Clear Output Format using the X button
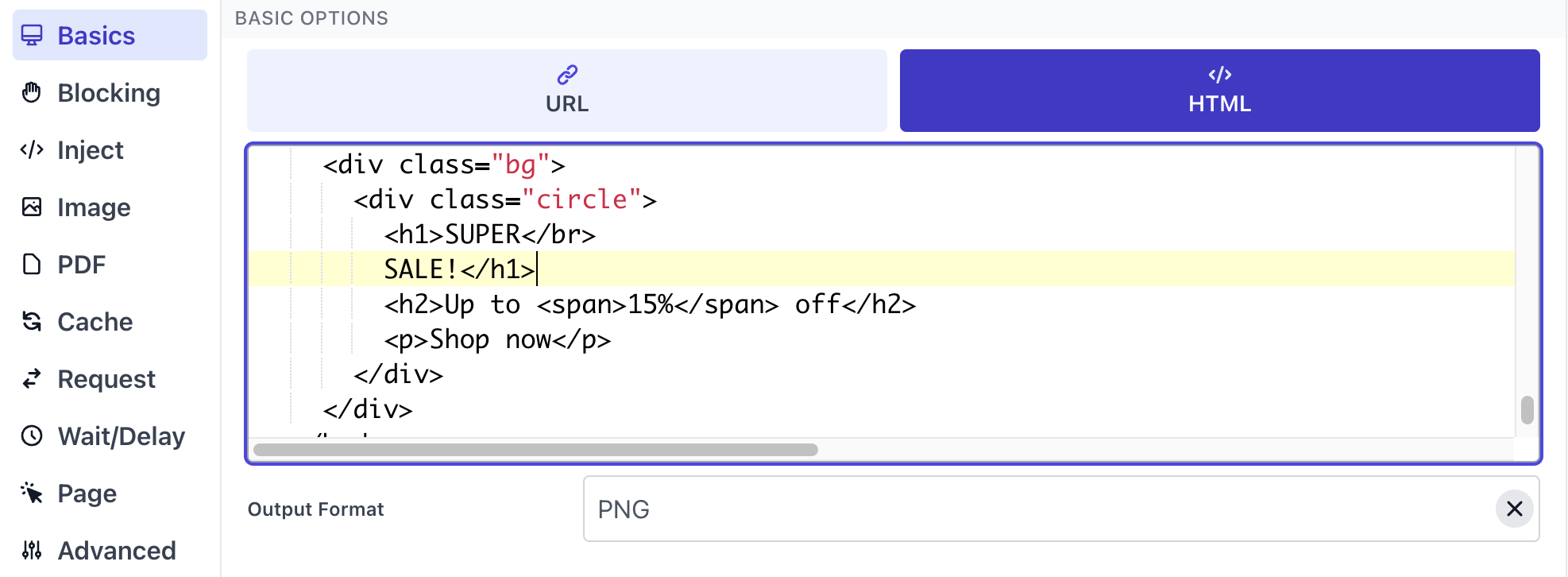The image size is (1568, 577). (1514, 509)
